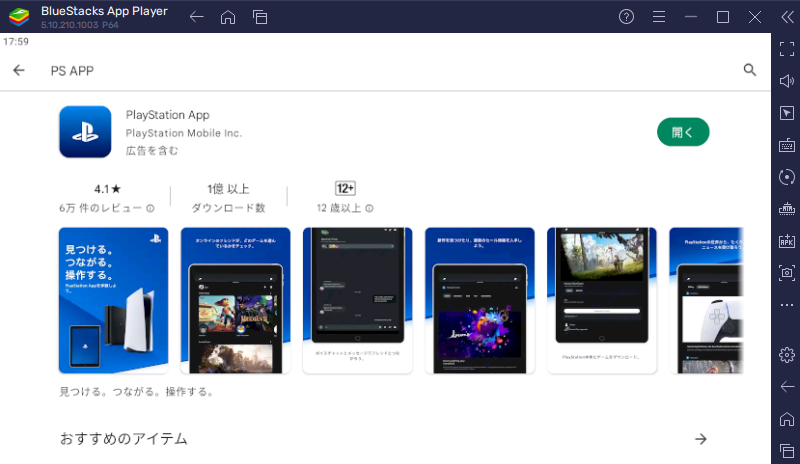Open the recent apps view in the title bar
The image size is (800, 464).
[260, 17]
